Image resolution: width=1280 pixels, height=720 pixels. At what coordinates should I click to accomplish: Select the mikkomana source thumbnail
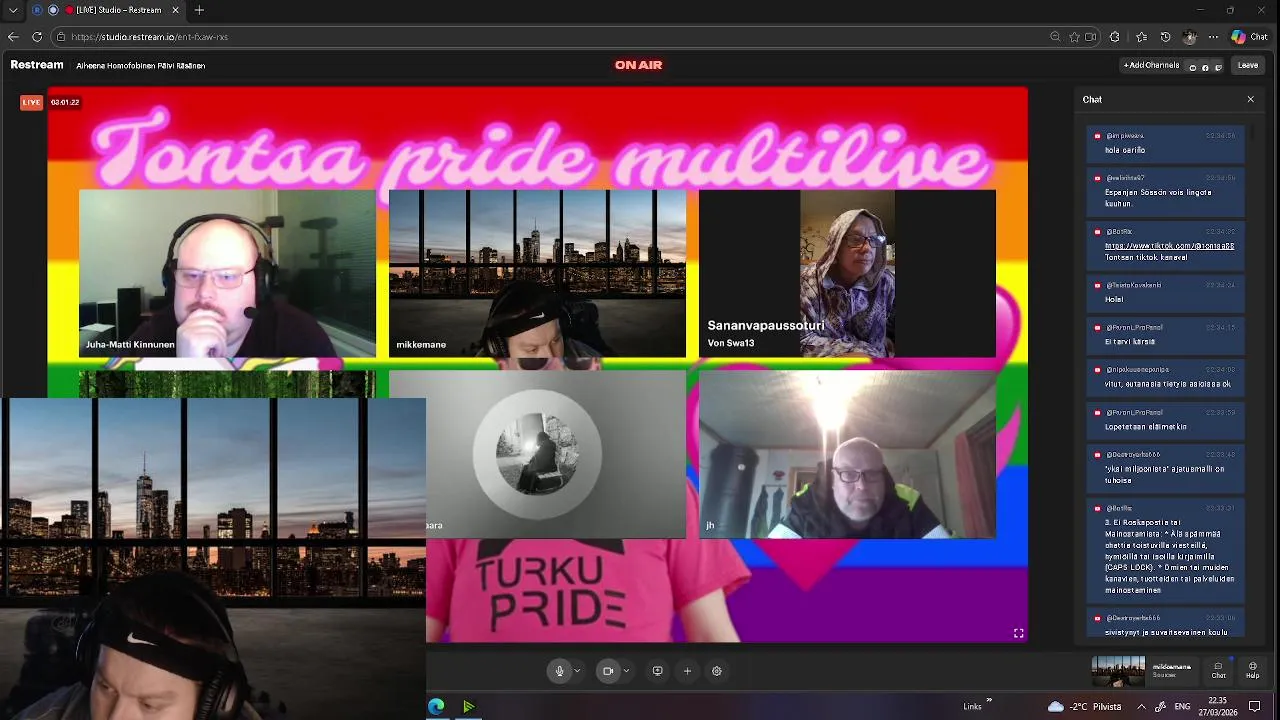point(1118,671)
